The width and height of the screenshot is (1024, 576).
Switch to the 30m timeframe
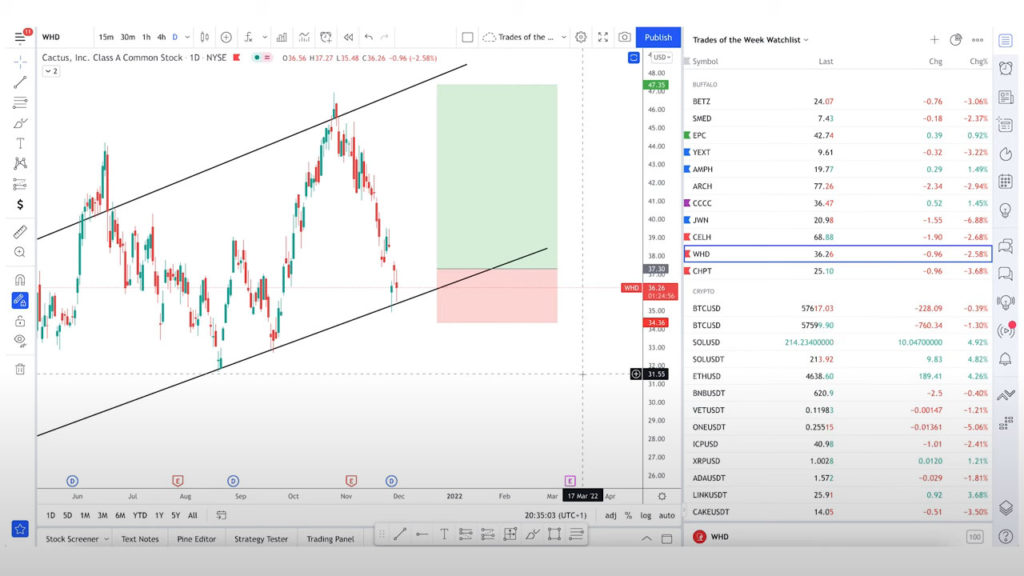pyautogui.click(x=127, y=37)
